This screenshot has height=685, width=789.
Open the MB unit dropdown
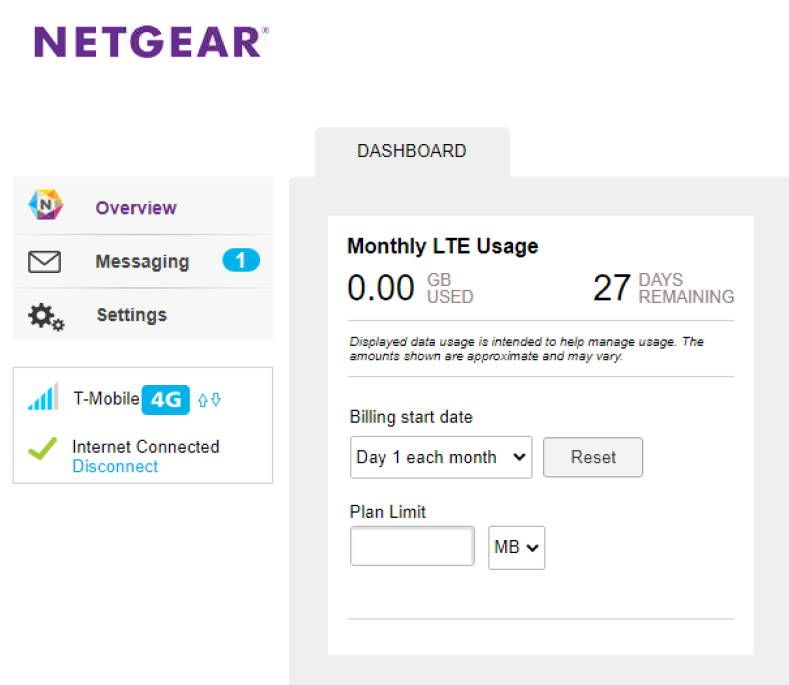(516, 548)
